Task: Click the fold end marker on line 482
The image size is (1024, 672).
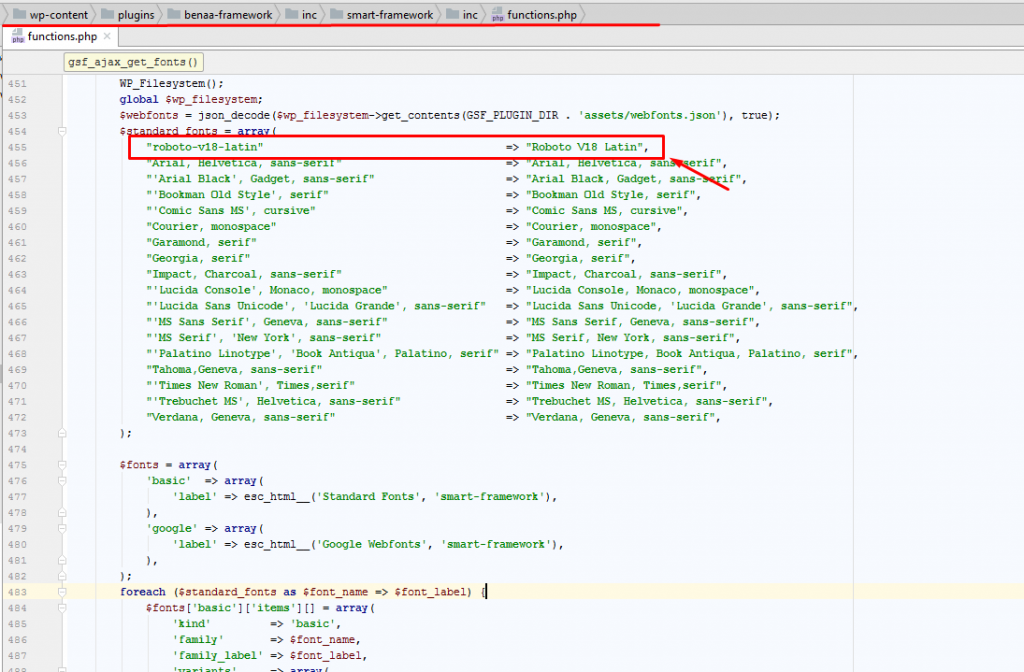Action: 62,576
